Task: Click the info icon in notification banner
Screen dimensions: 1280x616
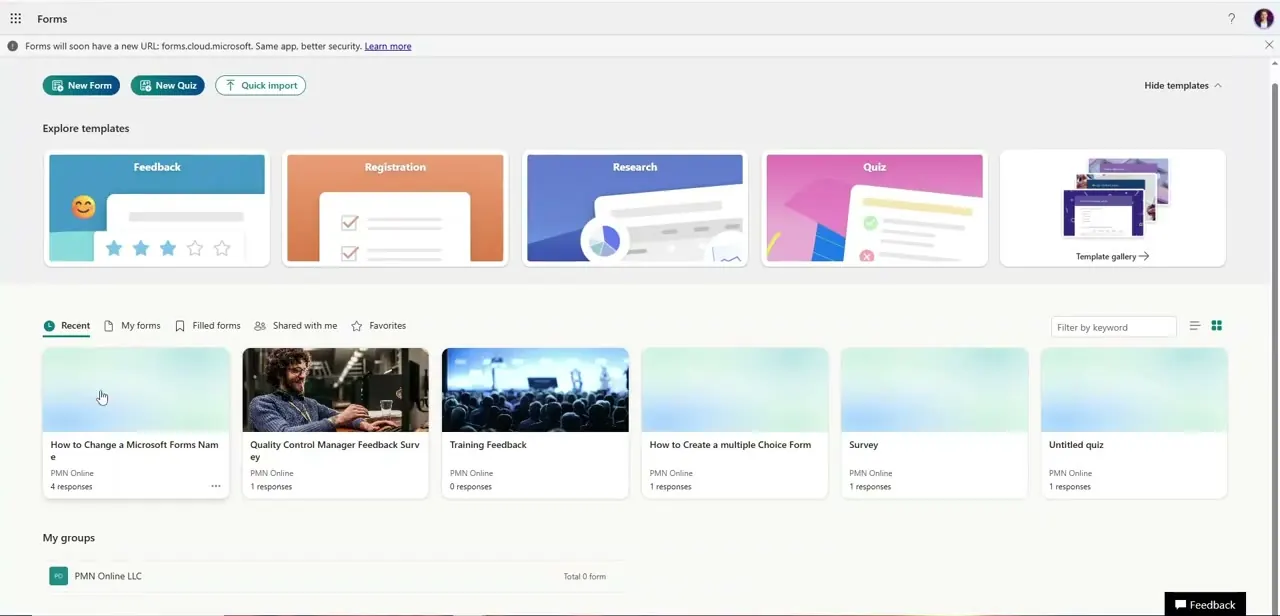Action: [x=13, y=46]
